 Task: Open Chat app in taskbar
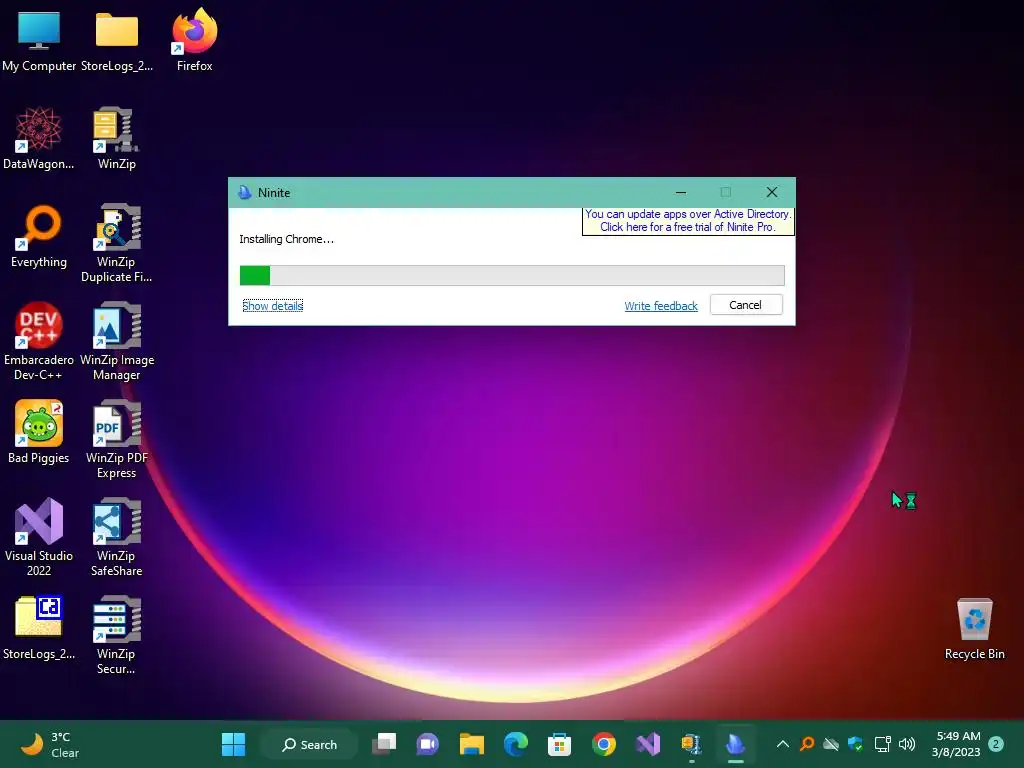(428, 744)
